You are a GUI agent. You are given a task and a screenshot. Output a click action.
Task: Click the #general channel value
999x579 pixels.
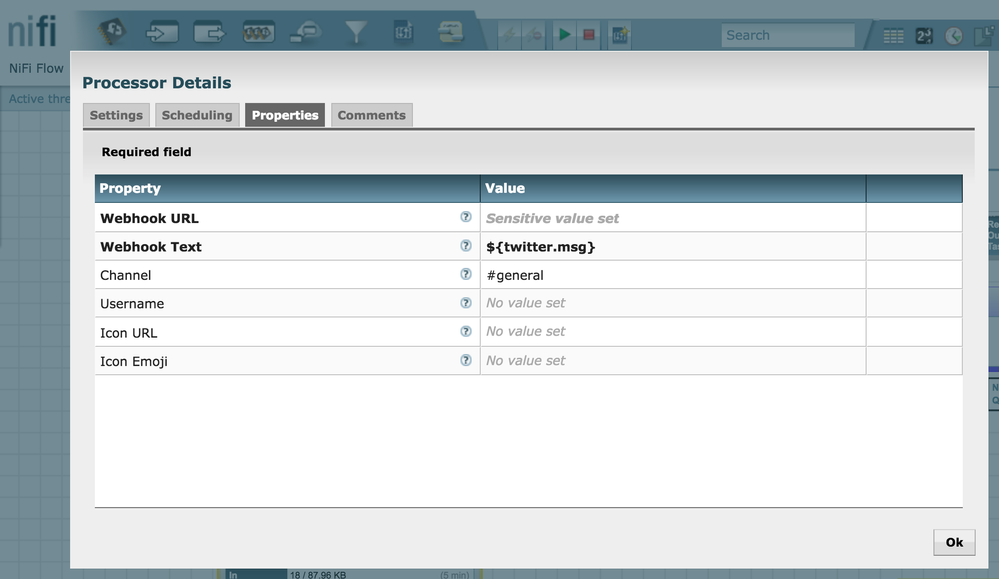(x=673, y=275)
